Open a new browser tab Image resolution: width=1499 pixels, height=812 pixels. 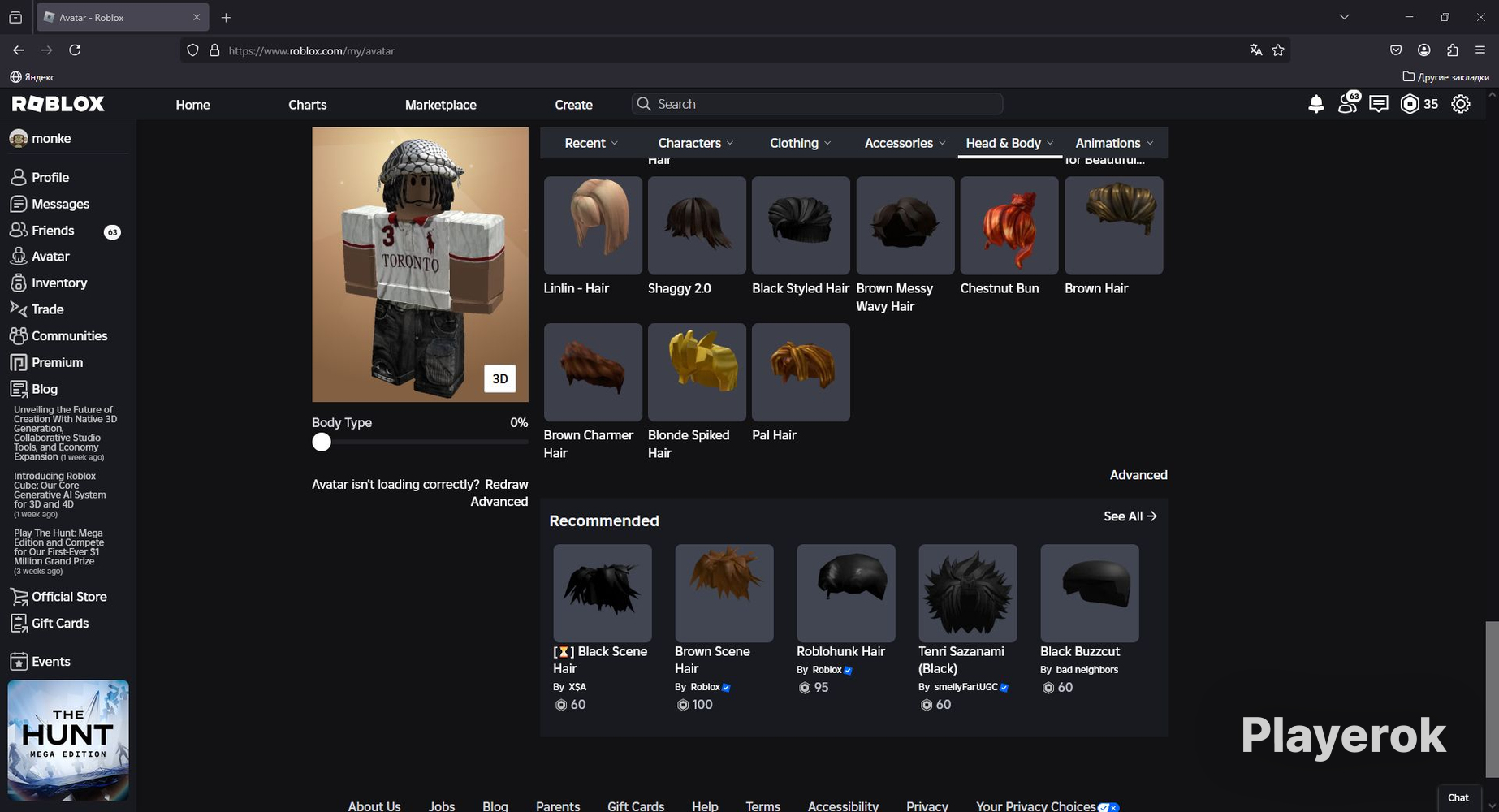(x=226, y=17)
